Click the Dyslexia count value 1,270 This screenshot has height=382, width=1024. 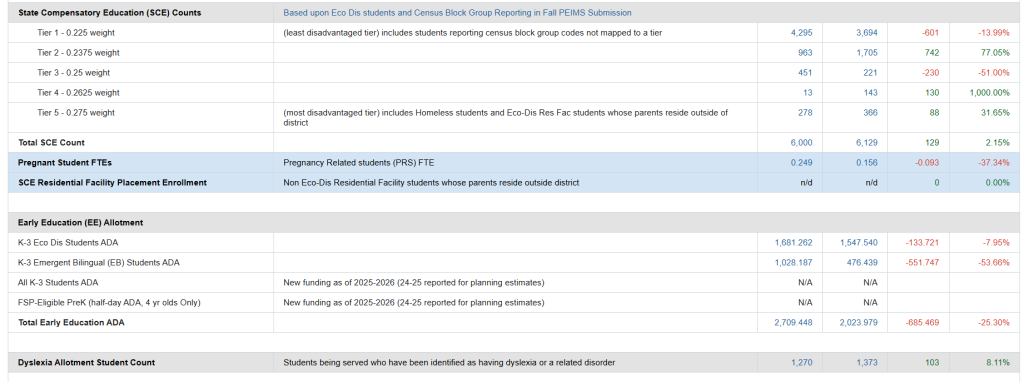click(801, 362)
